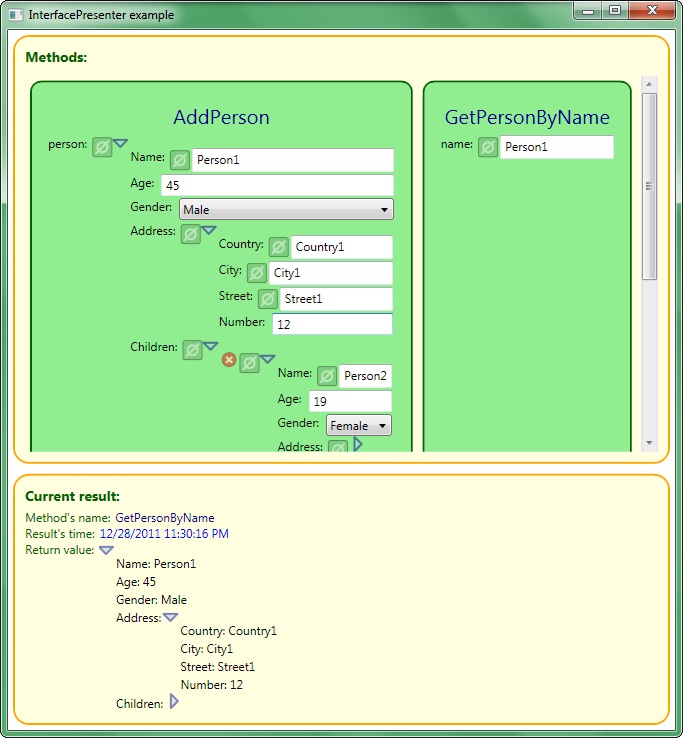
Task: Collapse the Return value expander
Action: coord(106,550)
